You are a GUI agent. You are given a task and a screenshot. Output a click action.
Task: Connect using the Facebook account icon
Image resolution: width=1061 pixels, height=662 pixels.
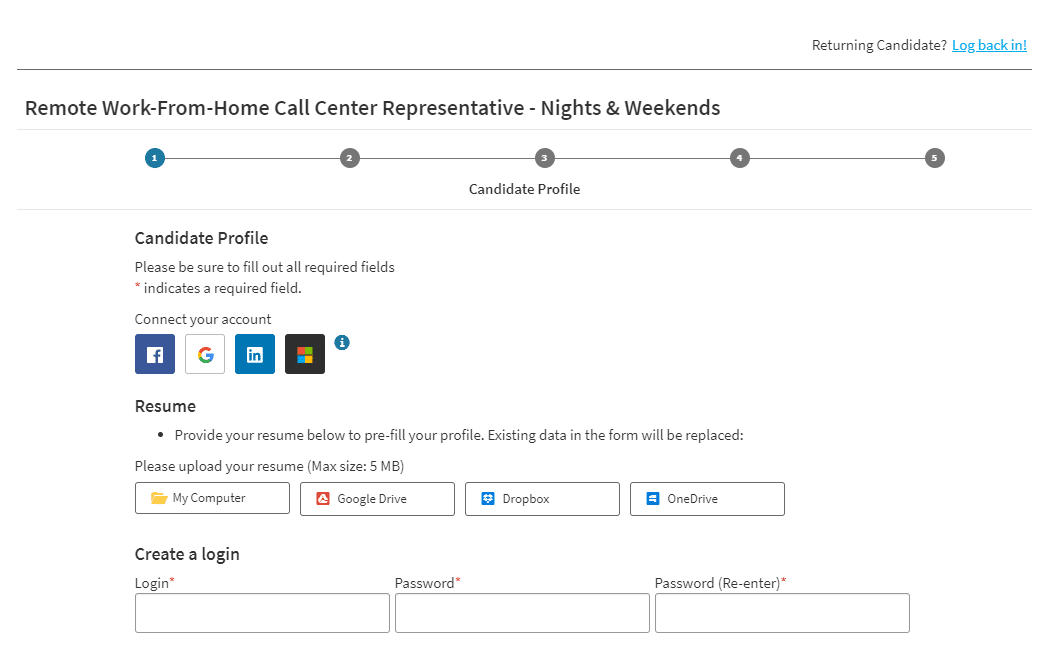click(x=155, y=354)
